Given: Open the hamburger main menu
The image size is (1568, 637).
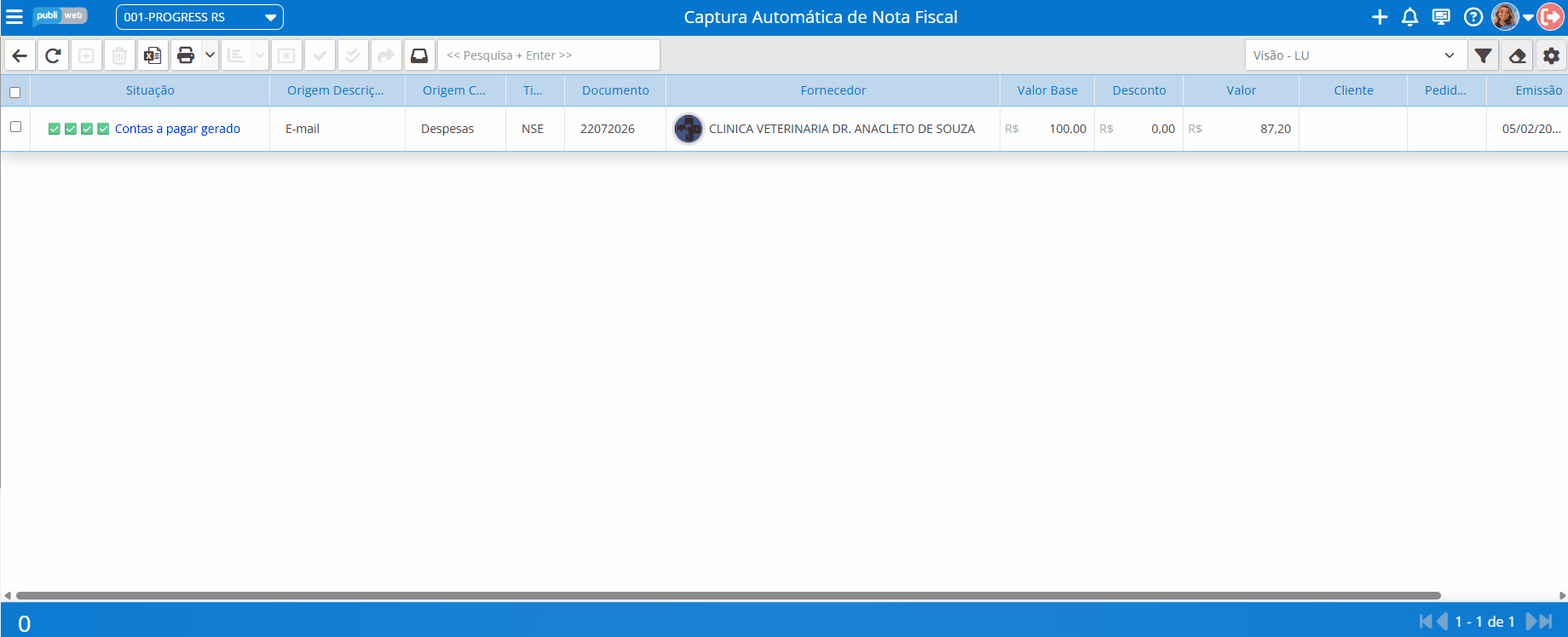Looking at the screenshot, I should pos(14,17).
